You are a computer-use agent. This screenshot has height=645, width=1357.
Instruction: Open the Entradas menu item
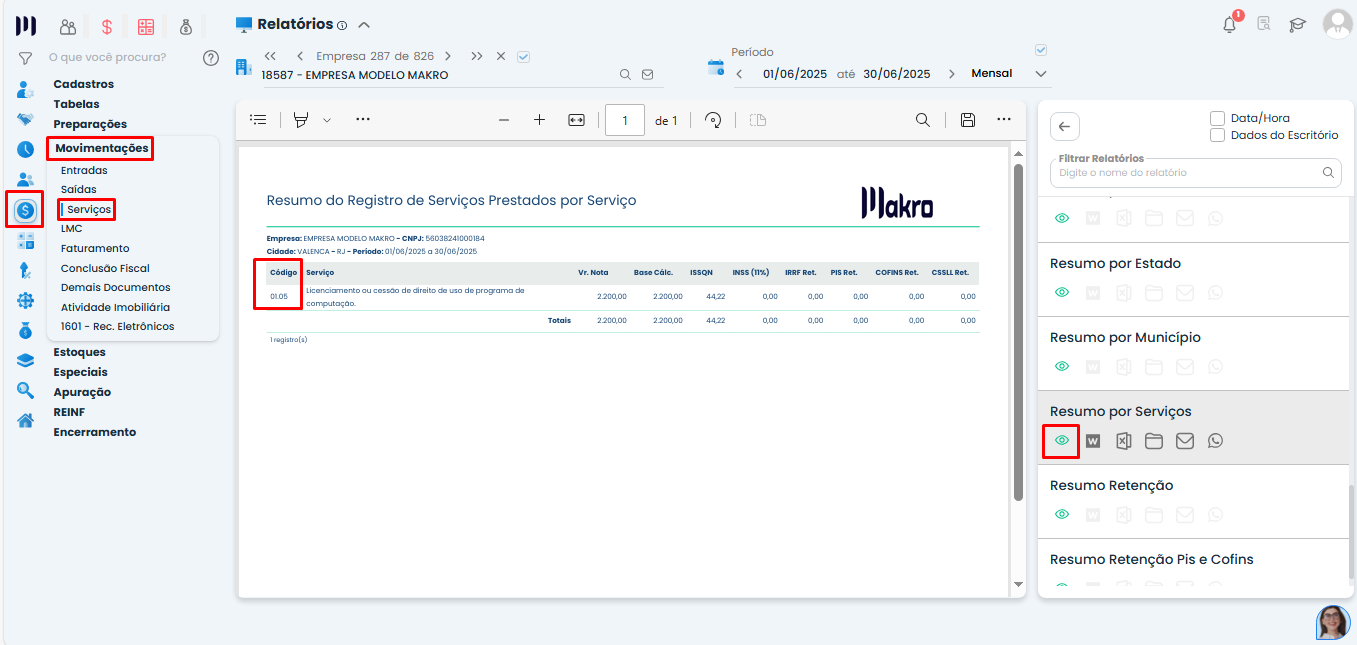[x=84, y=171]
